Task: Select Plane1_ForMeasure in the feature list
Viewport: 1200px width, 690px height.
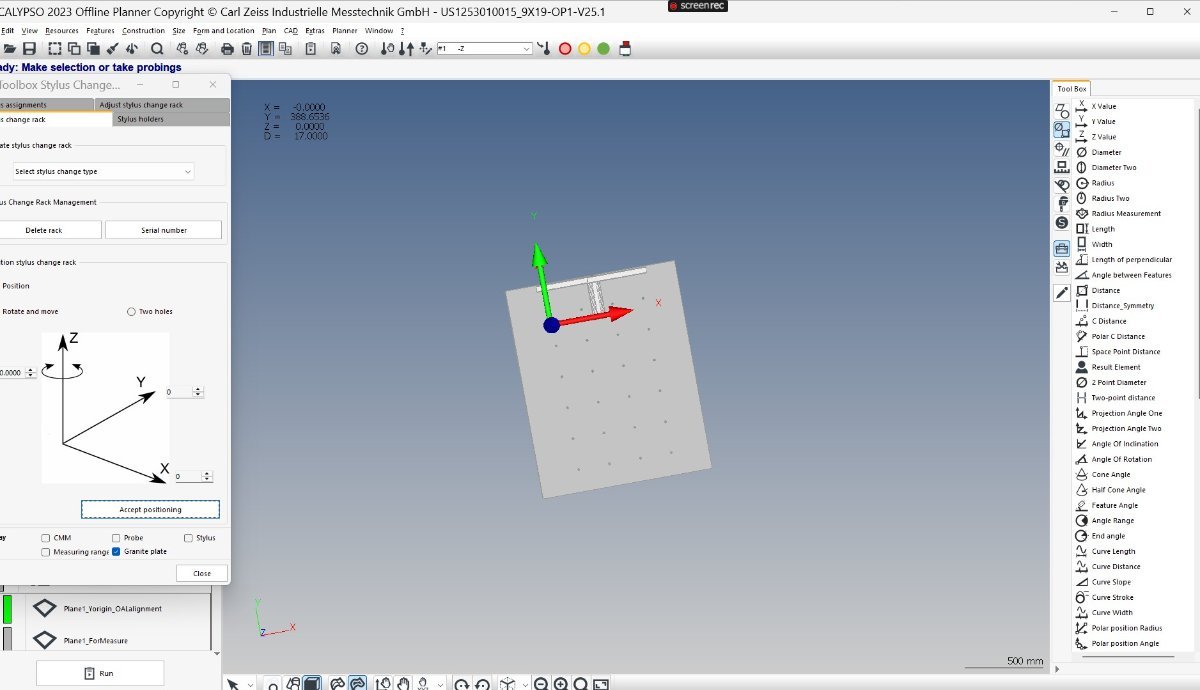Action: pos(95,640)
